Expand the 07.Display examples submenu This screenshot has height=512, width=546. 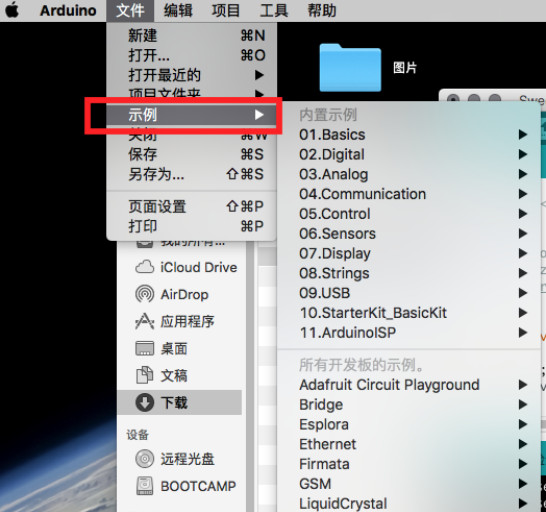click(408, 253)
